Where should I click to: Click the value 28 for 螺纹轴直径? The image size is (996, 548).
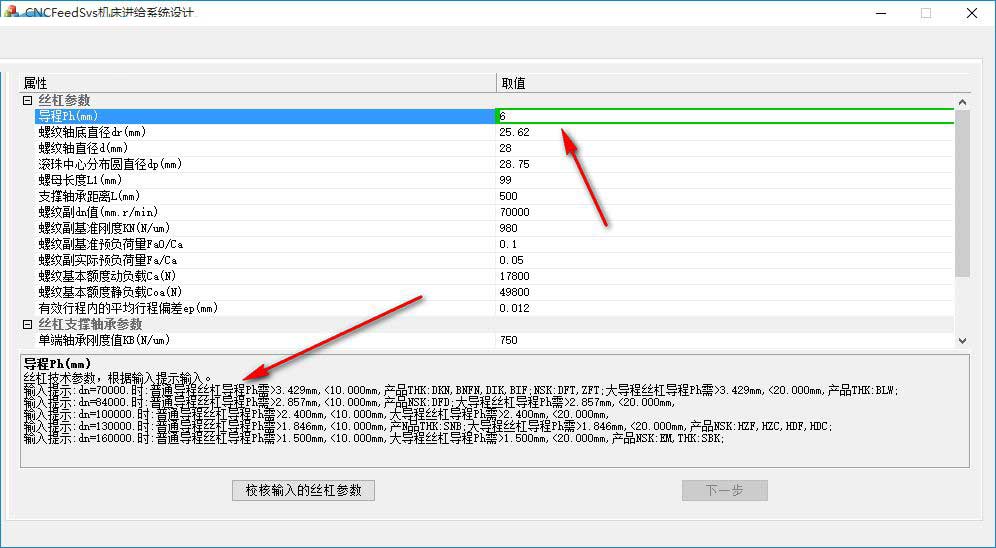[505, 148]
